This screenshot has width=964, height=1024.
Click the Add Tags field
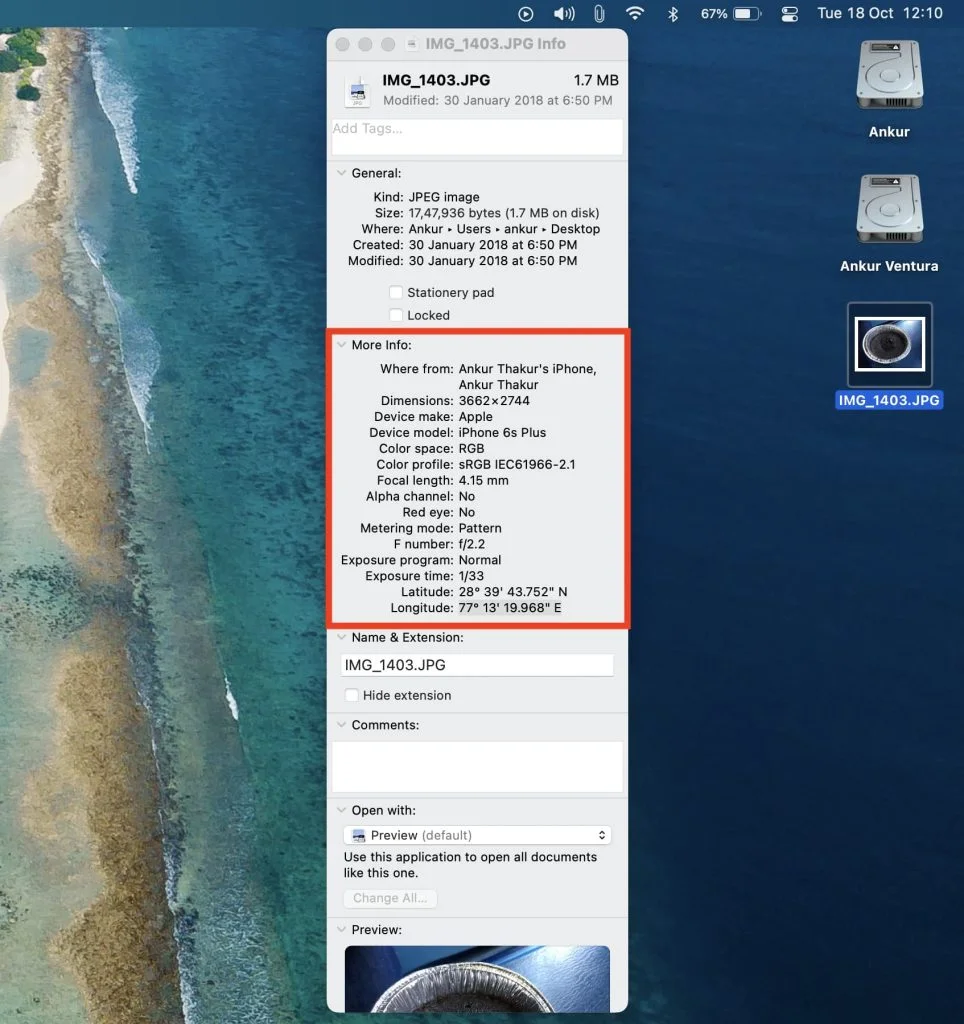tap(477, 136)
